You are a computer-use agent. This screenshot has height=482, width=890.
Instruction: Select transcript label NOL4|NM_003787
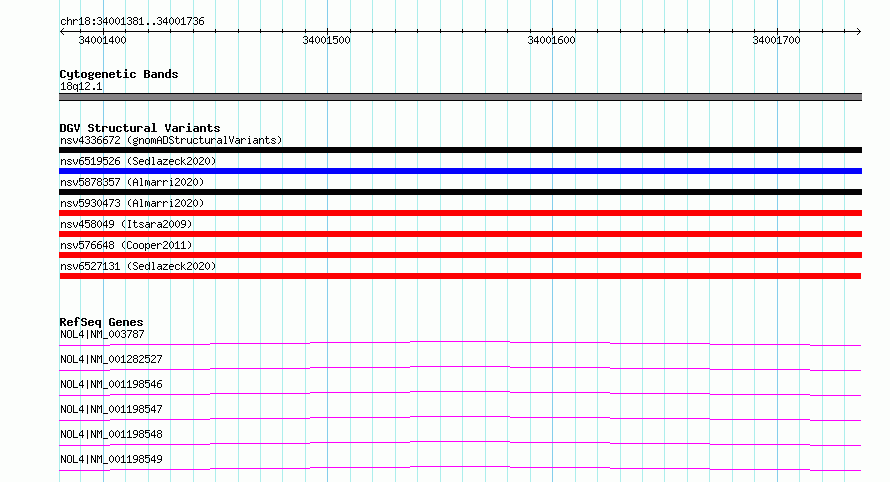pyautogui.click(x=102, y=334)
